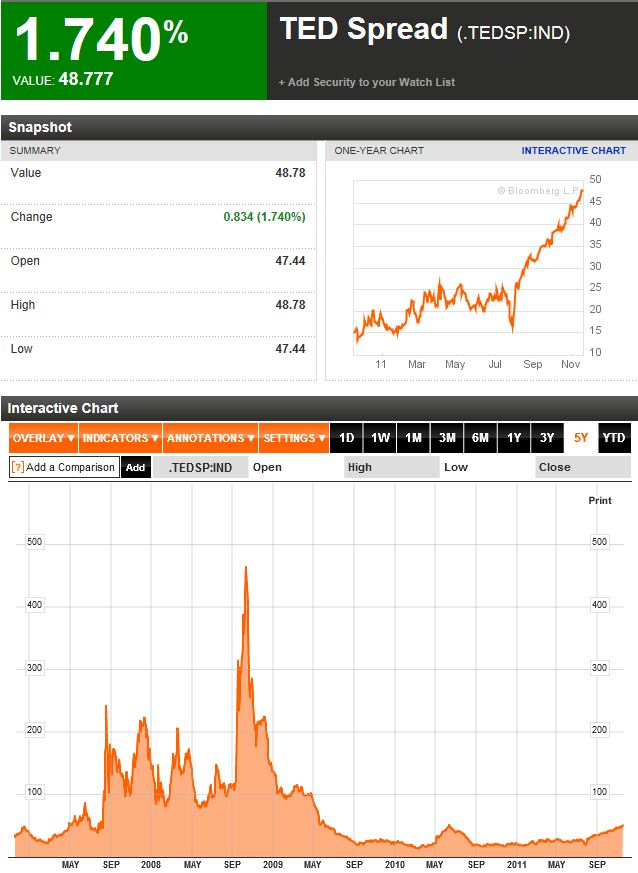The width and height of the screenshot is (638, 873).
Task: Click the Add comparison button
Action: coord(134,467)
